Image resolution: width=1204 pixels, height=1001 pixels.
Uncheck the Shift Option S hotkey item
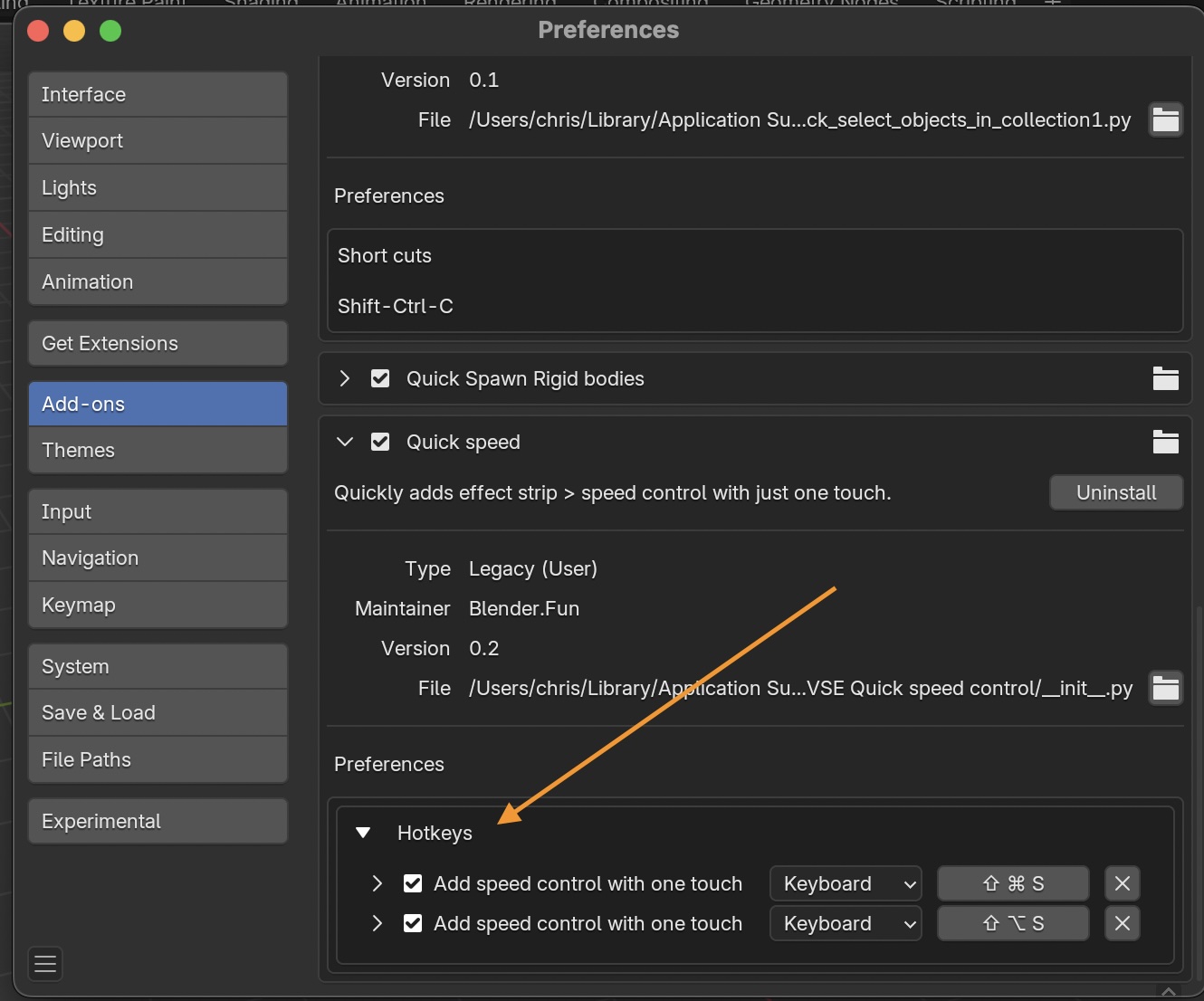(x=413, y=923)
